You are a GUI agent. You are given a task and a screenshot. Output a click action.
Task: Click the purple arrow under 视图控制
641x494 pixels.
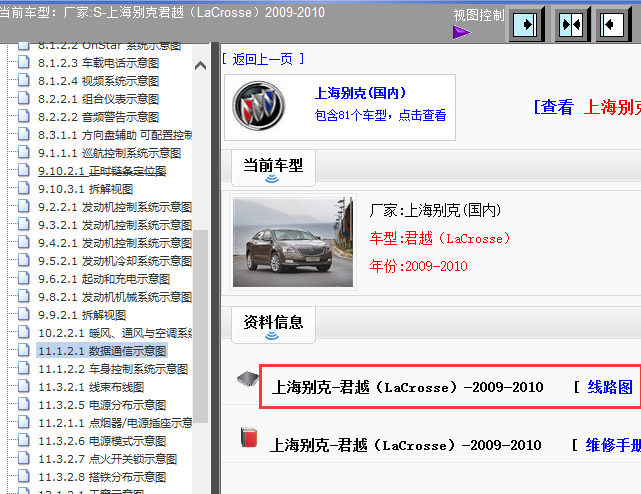pyautogui.click(x=462, y=32)
